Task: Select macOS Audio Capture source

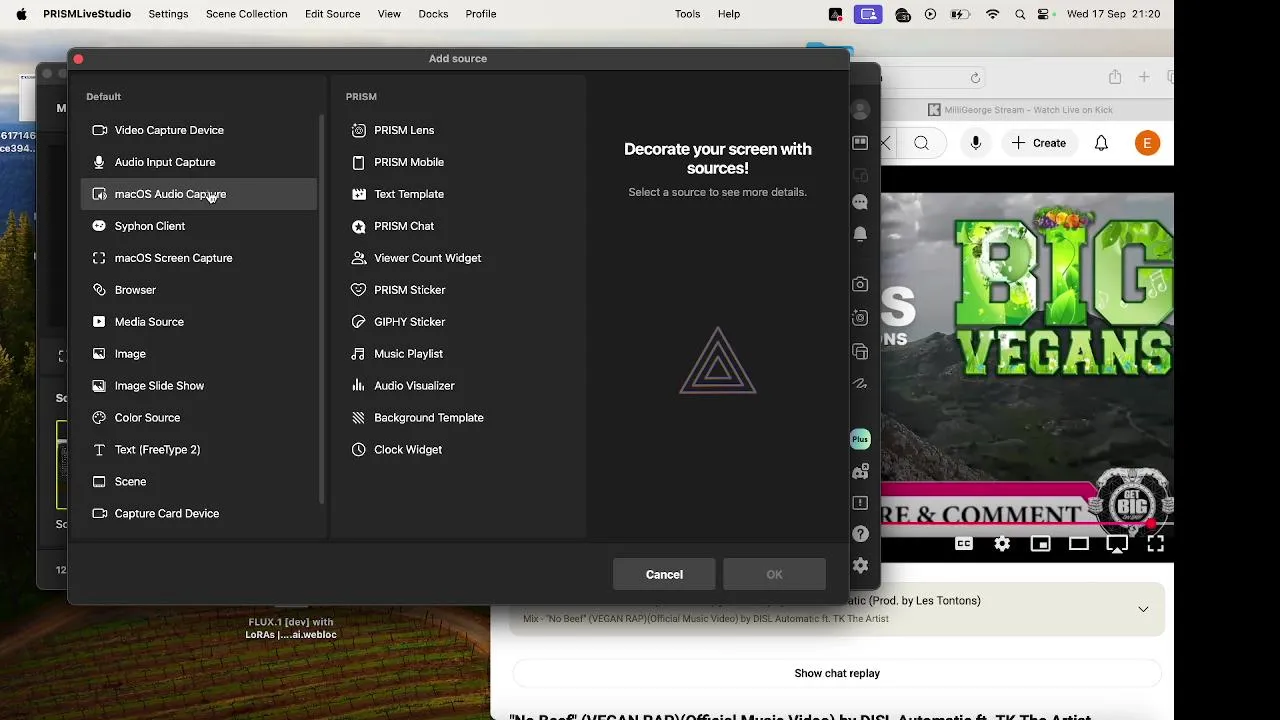Action: [199, 194]
